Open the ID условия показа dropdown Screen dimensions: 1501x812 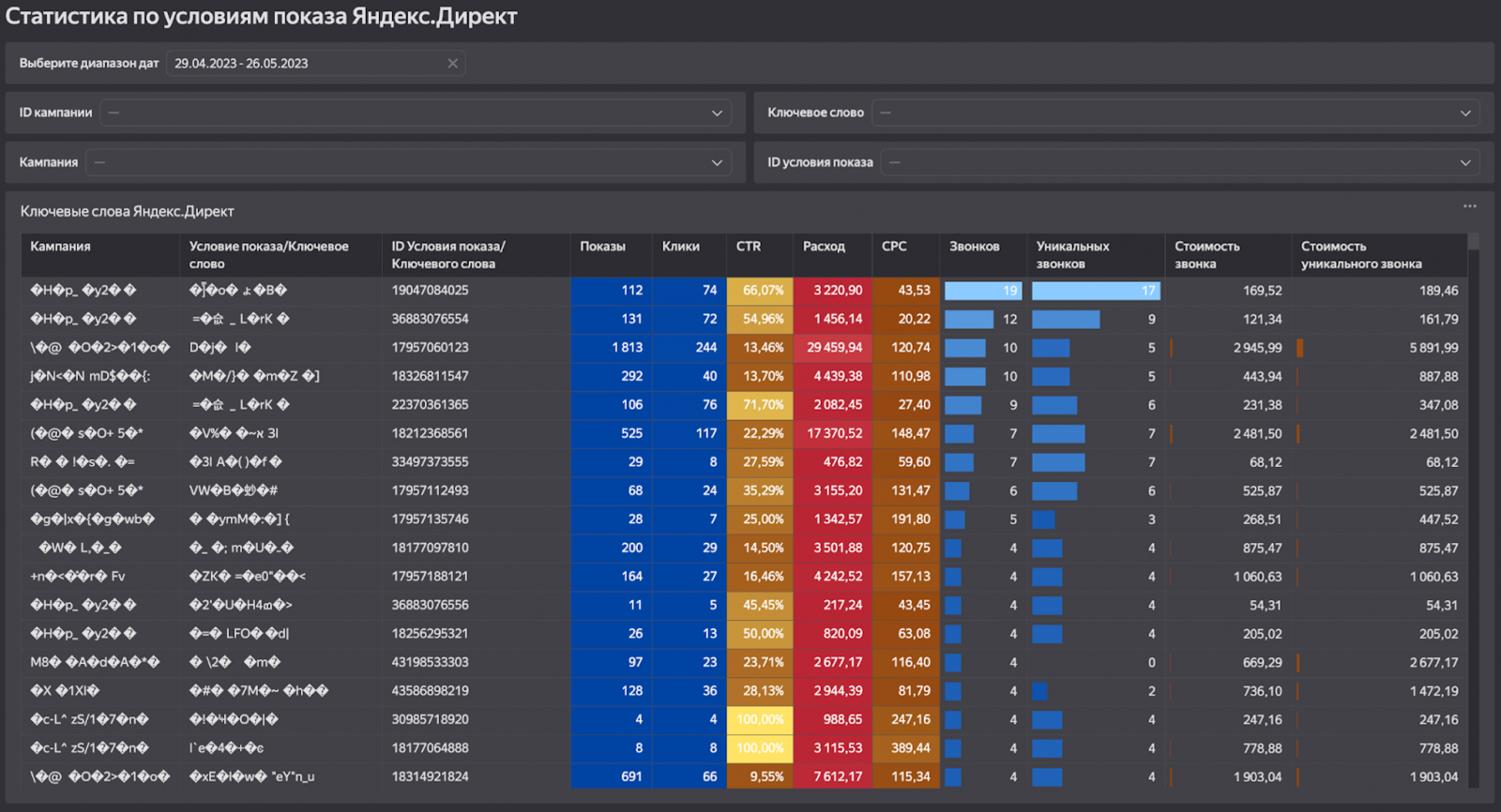(x=1464, y=163)
